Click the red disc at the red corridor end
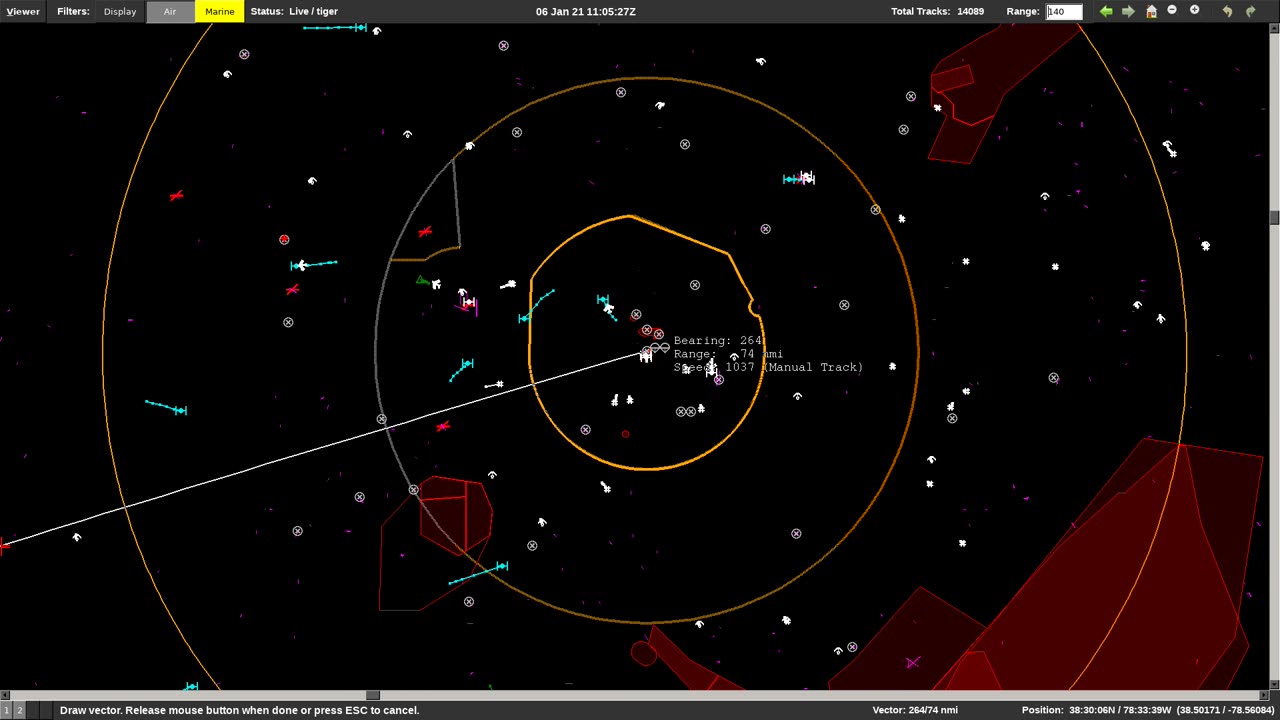1280x720 pixels. click(x=643, y=654)
